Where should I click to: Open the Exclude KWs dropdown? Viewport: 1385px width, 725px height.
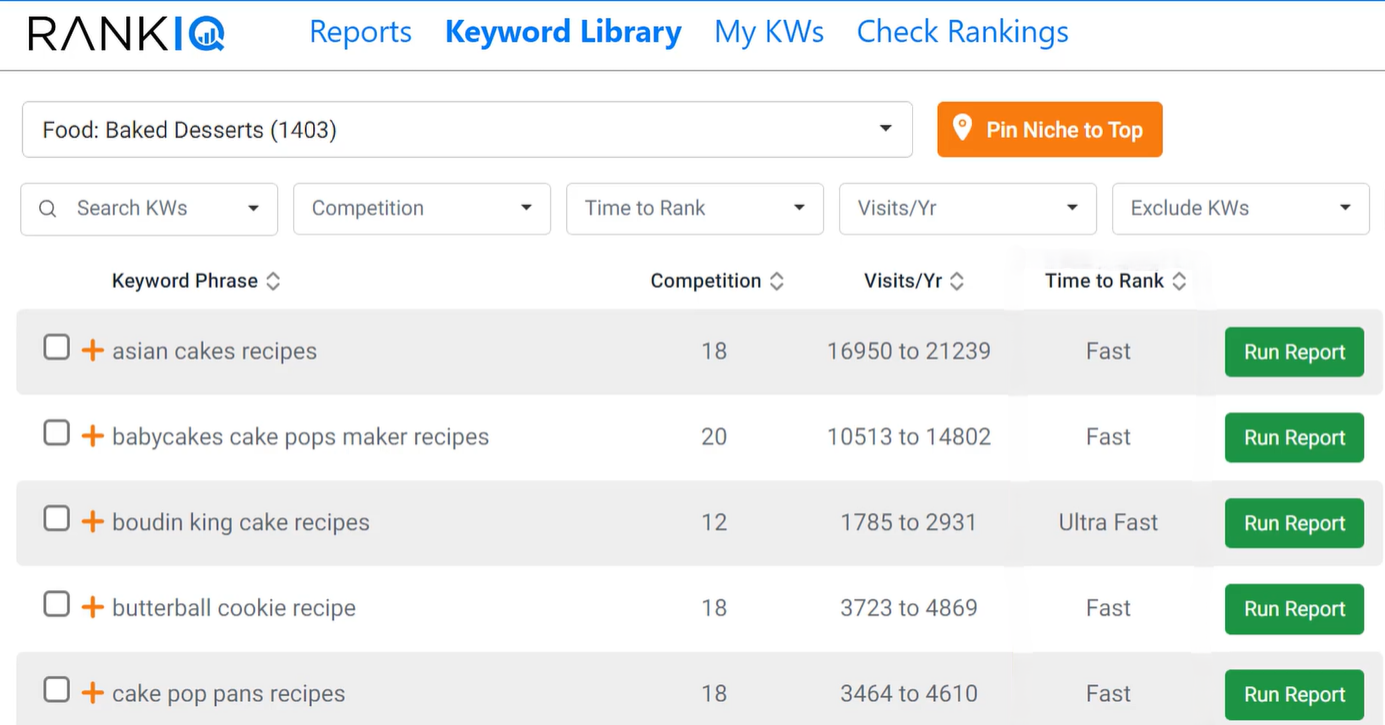pos(1241,209)
